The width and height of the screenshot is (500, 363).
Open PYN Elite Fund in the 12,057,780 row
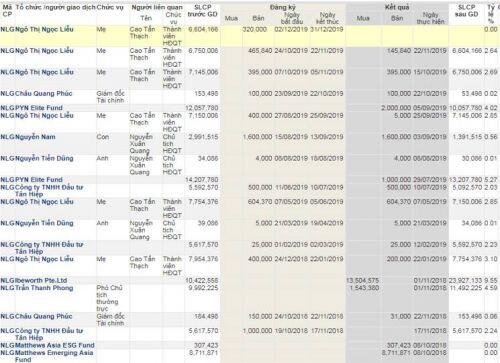pos(39,108)
